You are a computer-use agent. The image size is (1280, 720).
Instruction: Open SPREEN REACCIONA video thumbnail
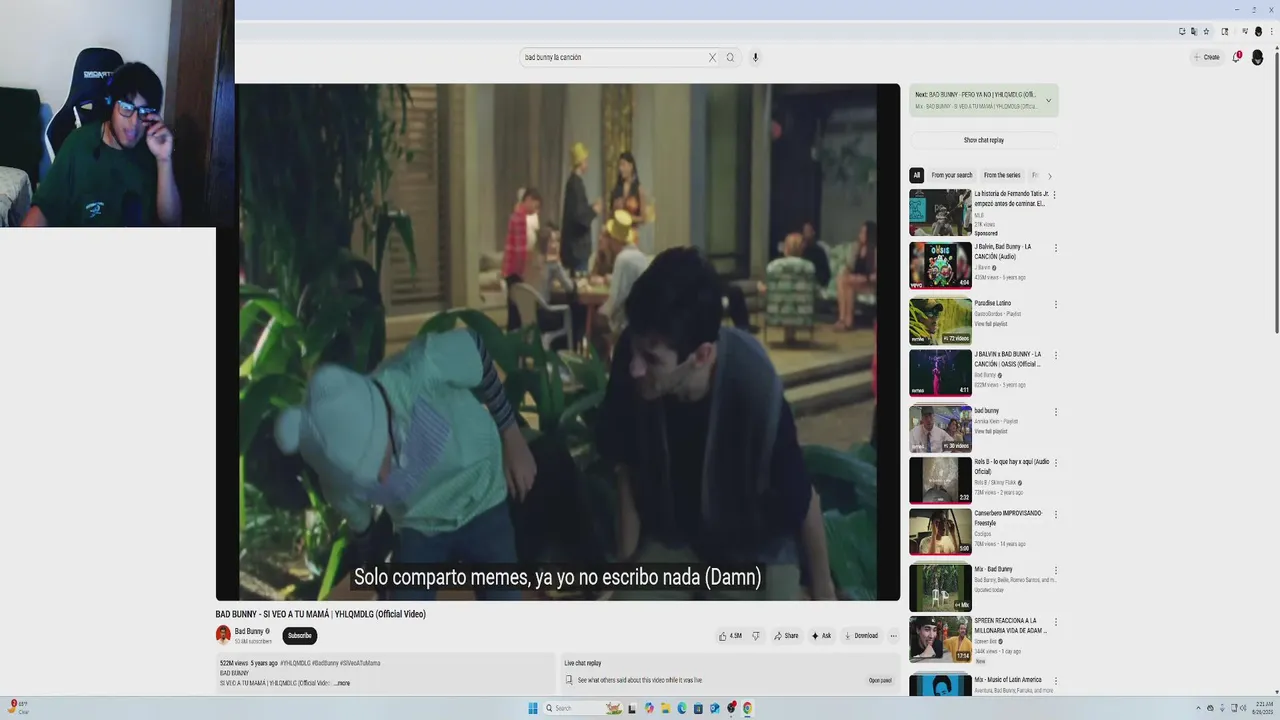point(940,640)
